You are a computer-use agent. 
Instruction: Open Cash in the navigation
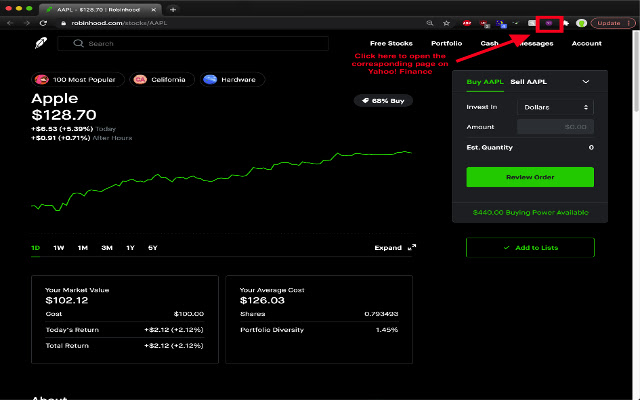[x=489, y=43]
